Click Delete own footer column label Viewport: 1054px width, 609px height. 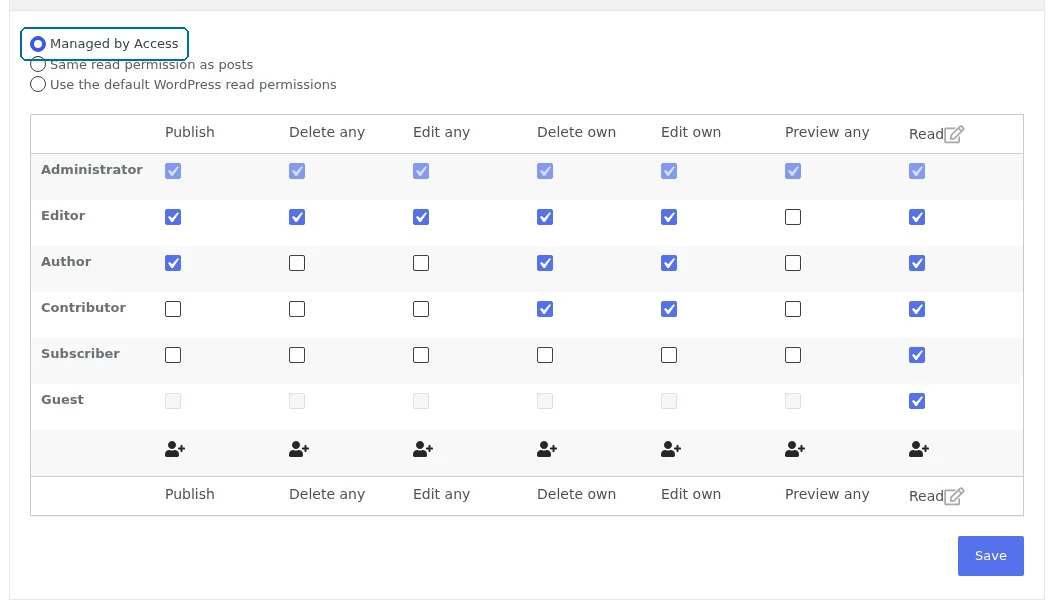click(576, 494)
